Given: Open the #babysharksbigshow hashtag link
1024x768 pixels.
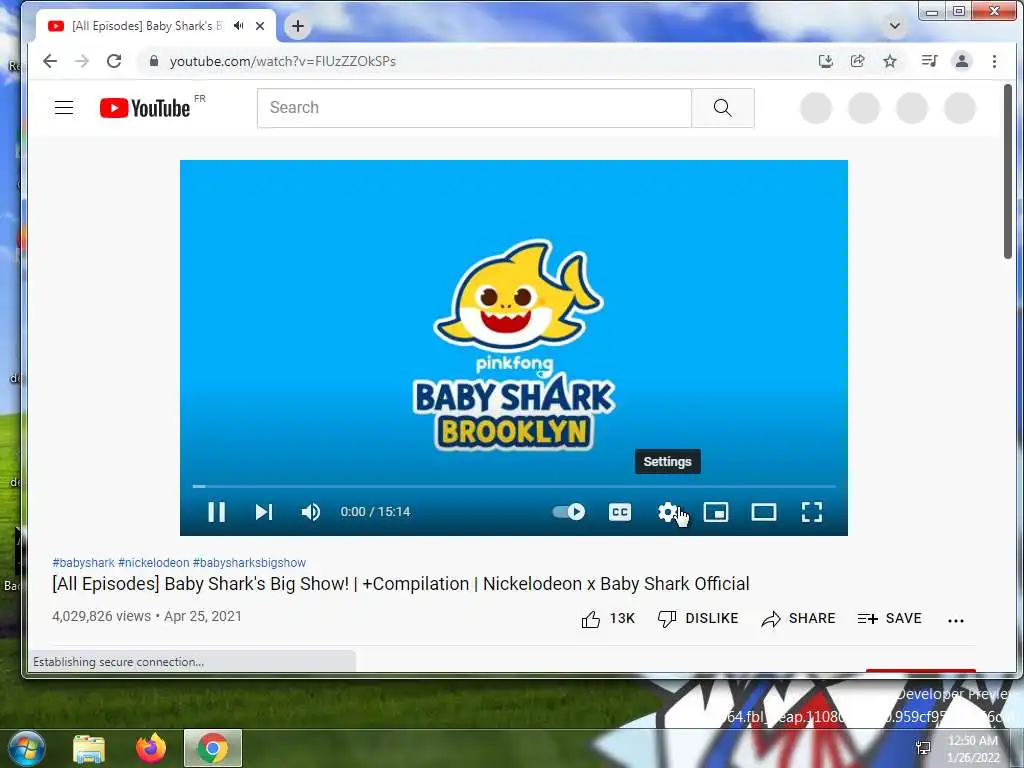Looking at the screenshot, I should point(249,563).
